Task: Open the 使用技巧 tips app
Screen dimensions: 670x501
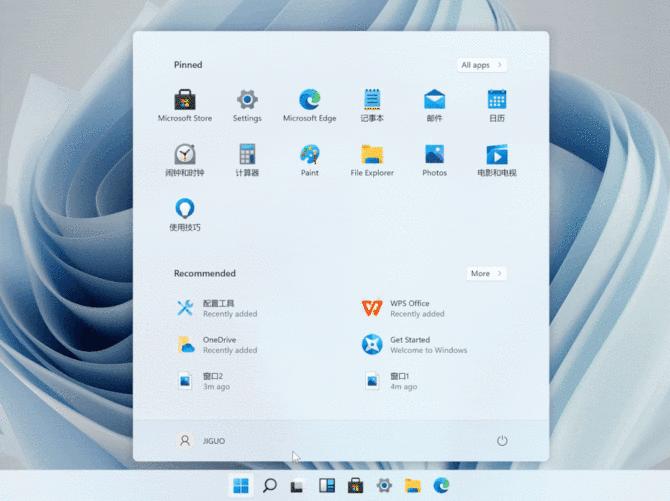Action: (x=185, y=215)
